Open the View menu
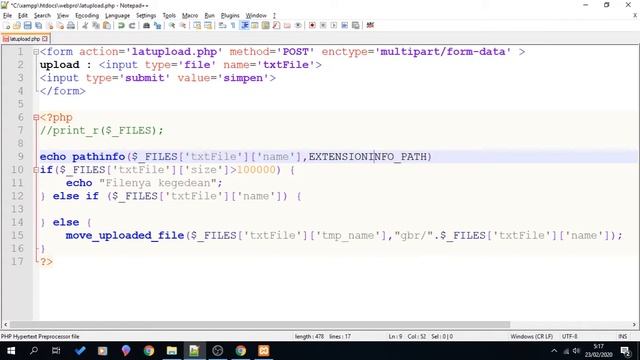 coord(62,16)
